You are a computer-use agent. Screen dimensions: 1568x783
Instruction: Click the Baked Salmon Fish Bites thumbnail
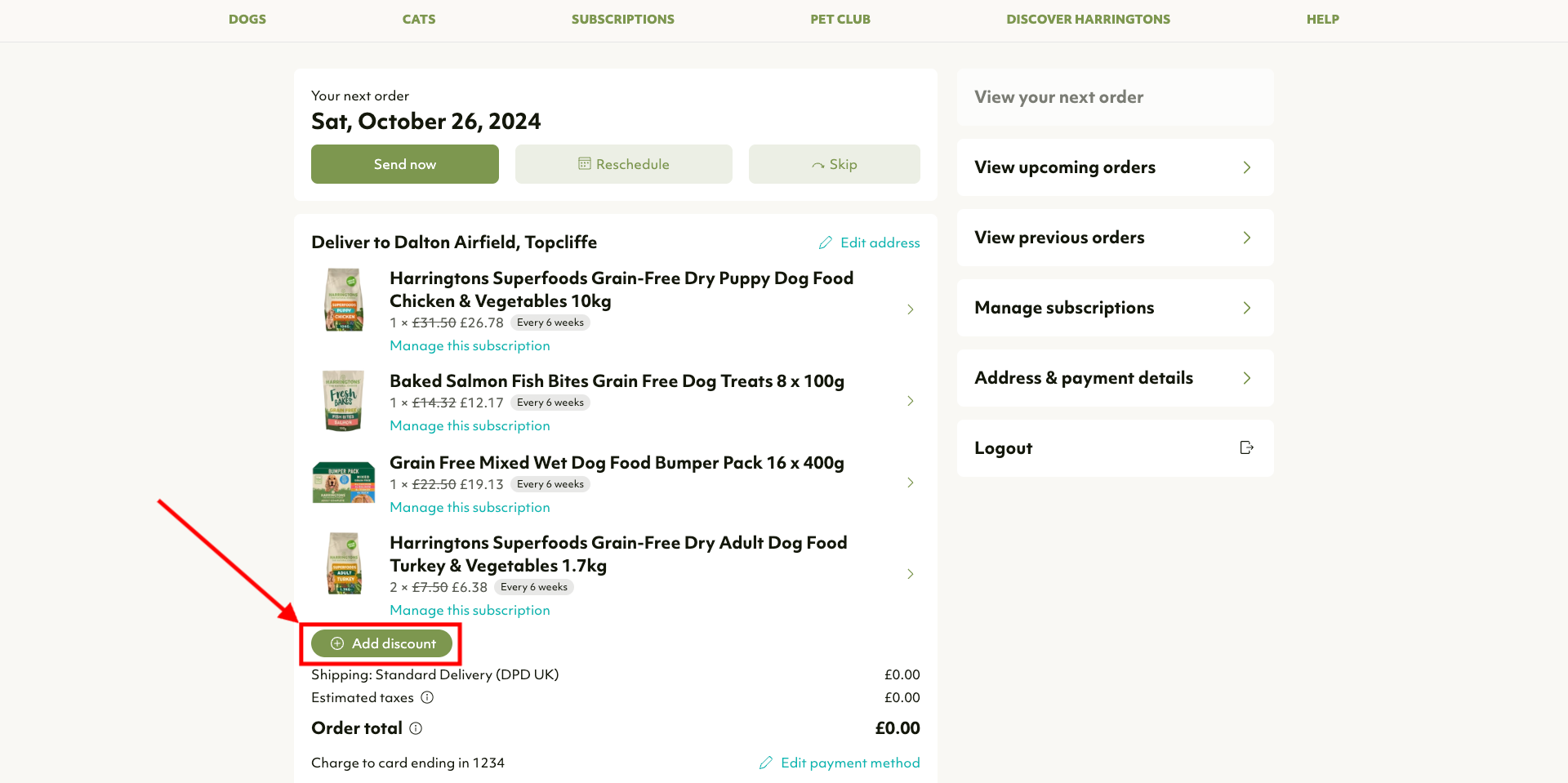coord(344,401)
